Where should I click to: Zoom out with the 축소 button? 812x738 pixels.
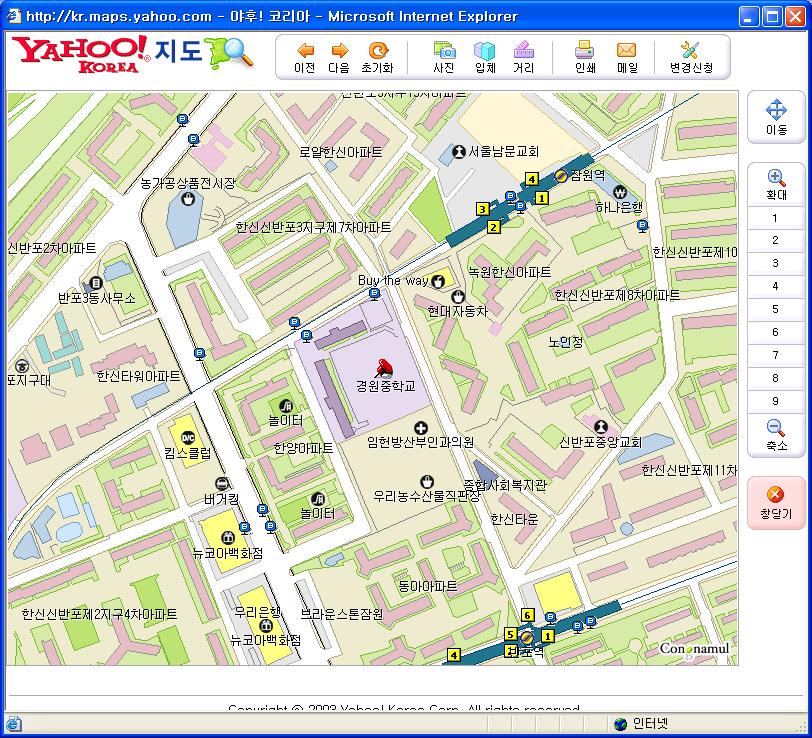(775, 435)
